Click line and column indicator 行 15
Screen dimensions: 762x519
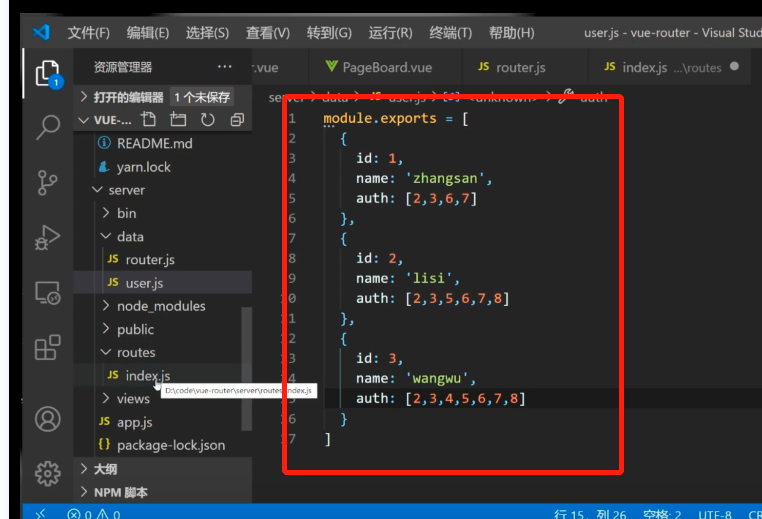coord(590,514)
